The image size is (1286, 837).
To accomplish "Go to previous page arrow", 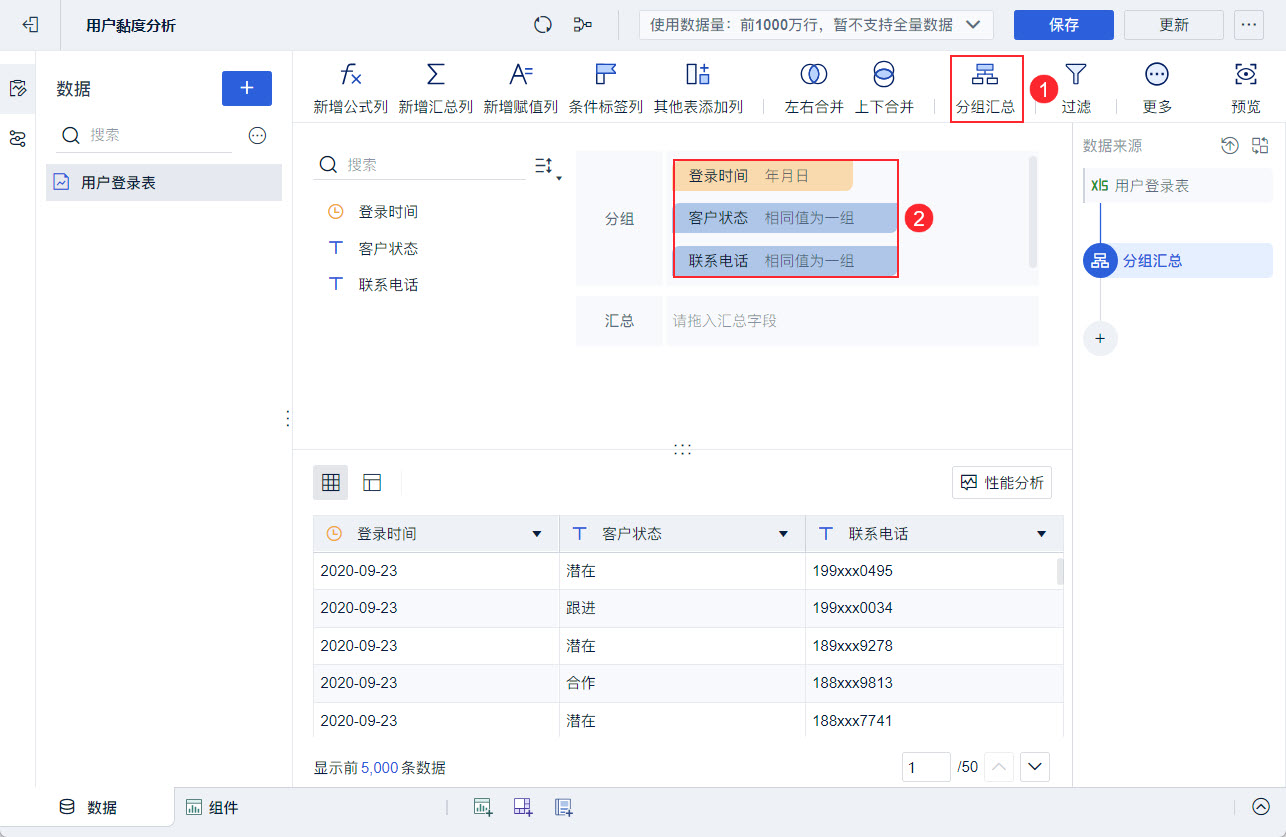I will (999, 767).
